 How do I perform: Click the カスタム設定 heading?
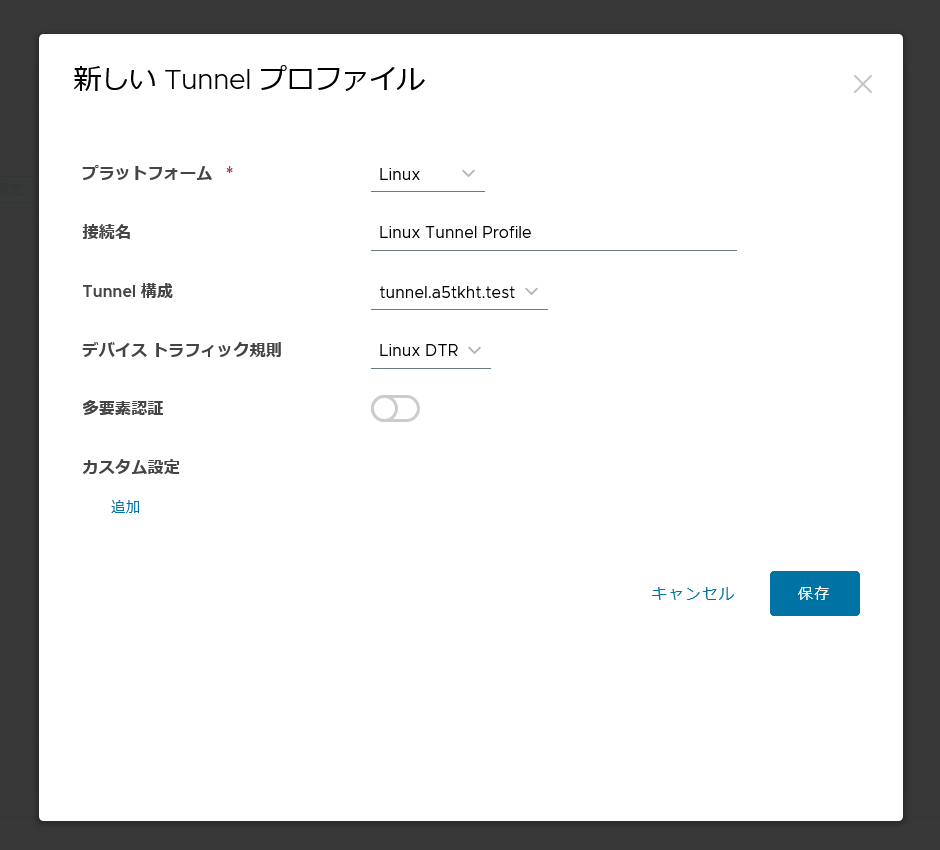pos(131,467)
